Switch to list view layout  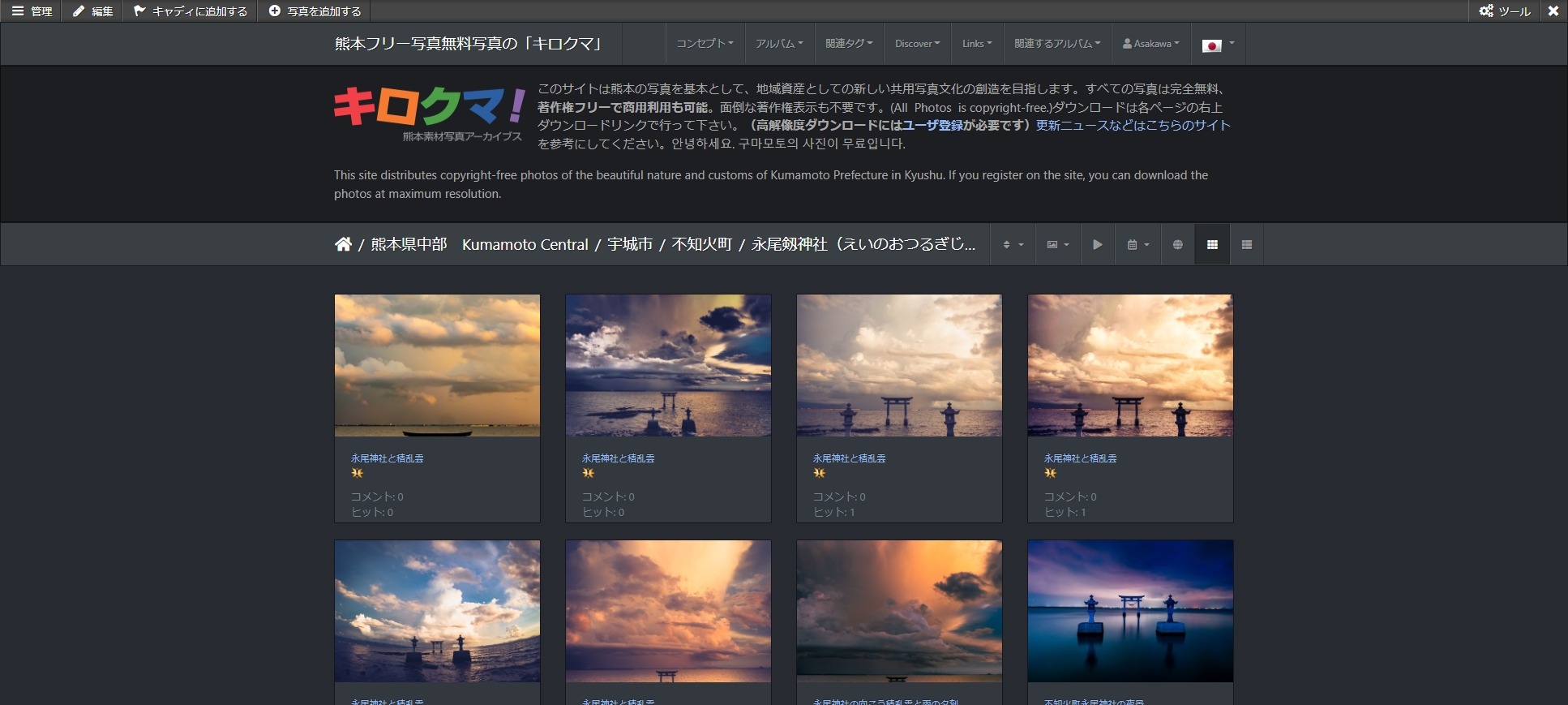coord(1246,244)
